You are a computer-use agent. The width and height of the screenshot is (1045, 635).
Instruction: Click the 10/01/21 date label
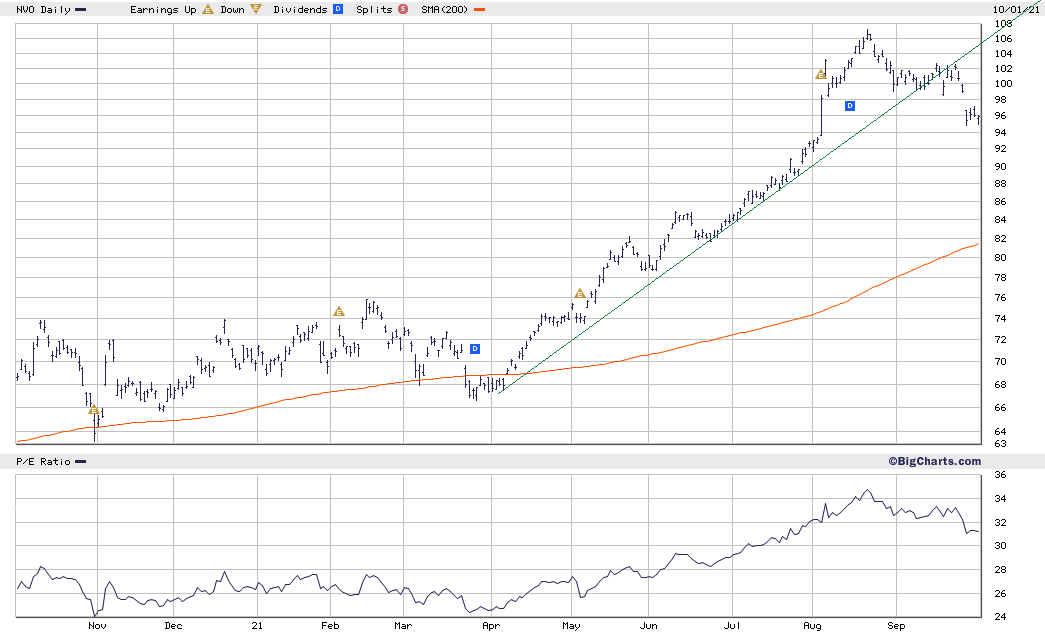[x=1016, y=9]
